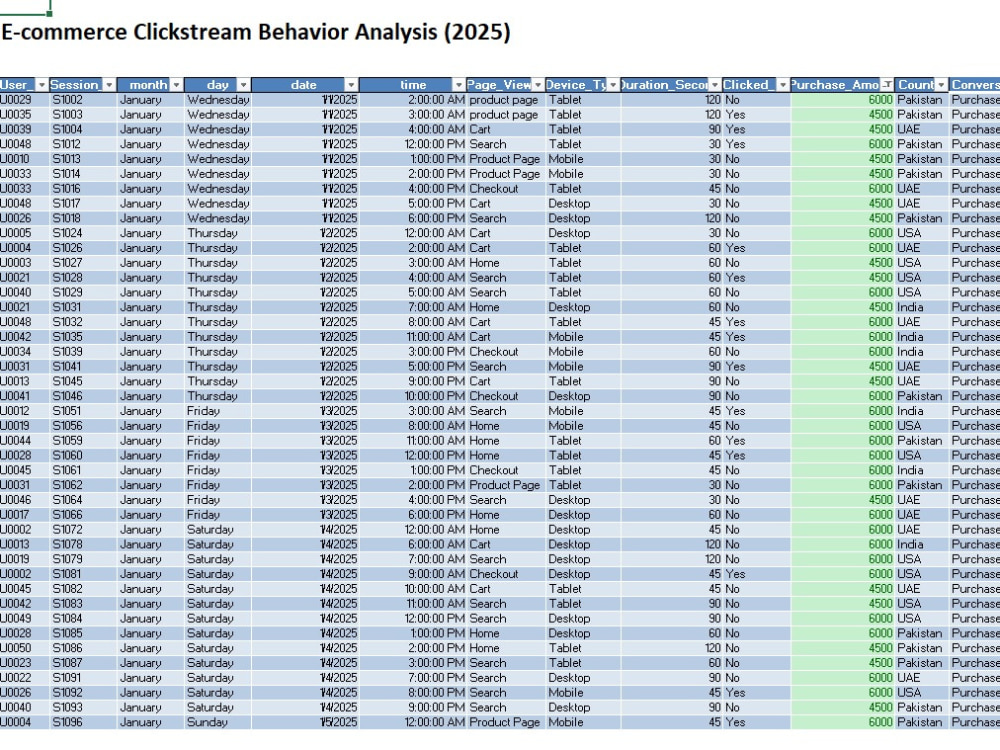Select the No clicked cell in row S1061
1000x750 pixels.
point(756,471)
